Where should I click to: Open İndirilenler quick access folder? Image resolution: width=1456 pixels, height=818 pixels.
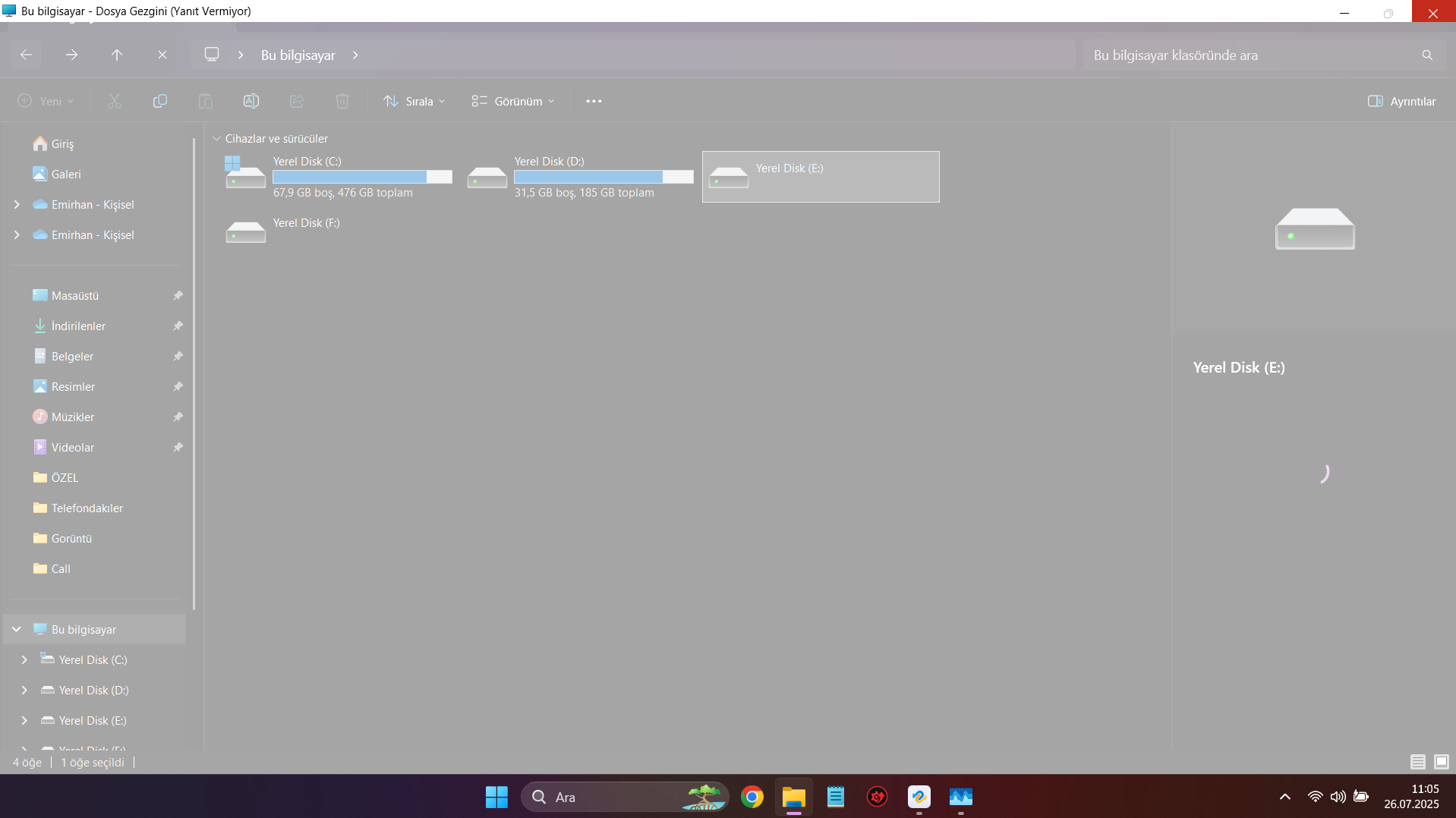click(x=94, y=326)
